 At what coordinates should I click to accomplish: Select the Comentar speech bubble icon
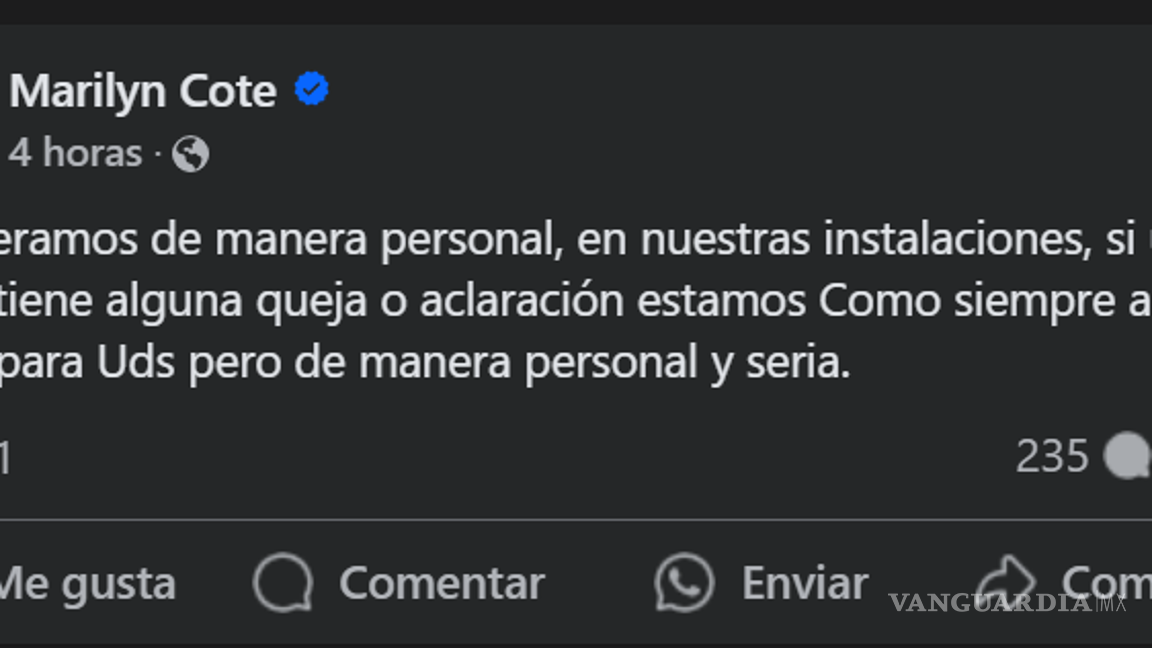(x=283, y=582)
